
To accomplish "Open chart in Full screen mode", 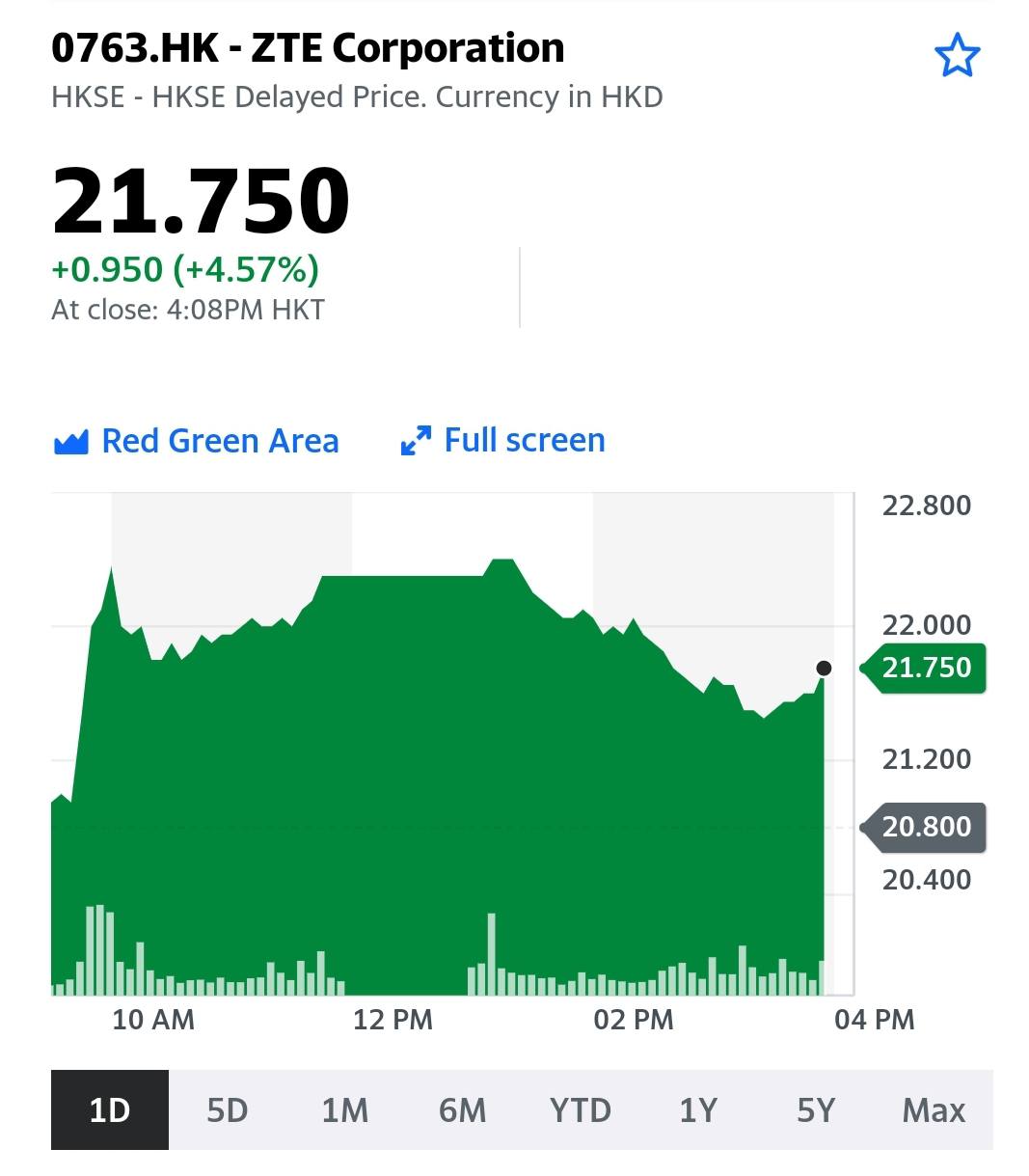I will [x=502, y=441].
